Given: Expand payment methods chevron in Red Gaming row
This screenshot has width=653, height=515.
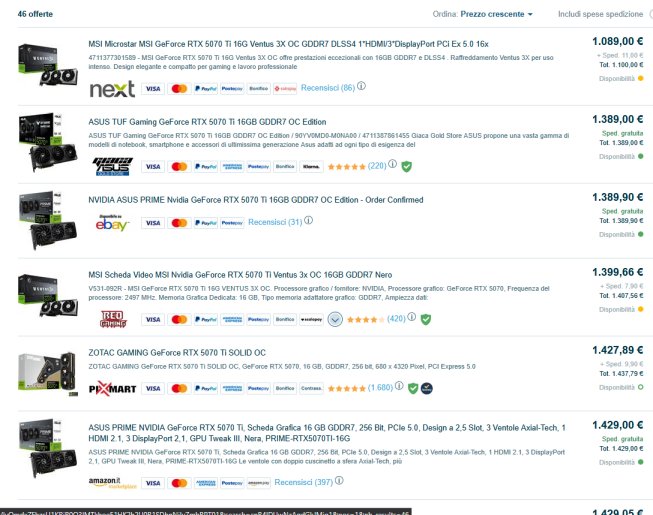Looking at the screenshot, I should (x=335, y=319).
